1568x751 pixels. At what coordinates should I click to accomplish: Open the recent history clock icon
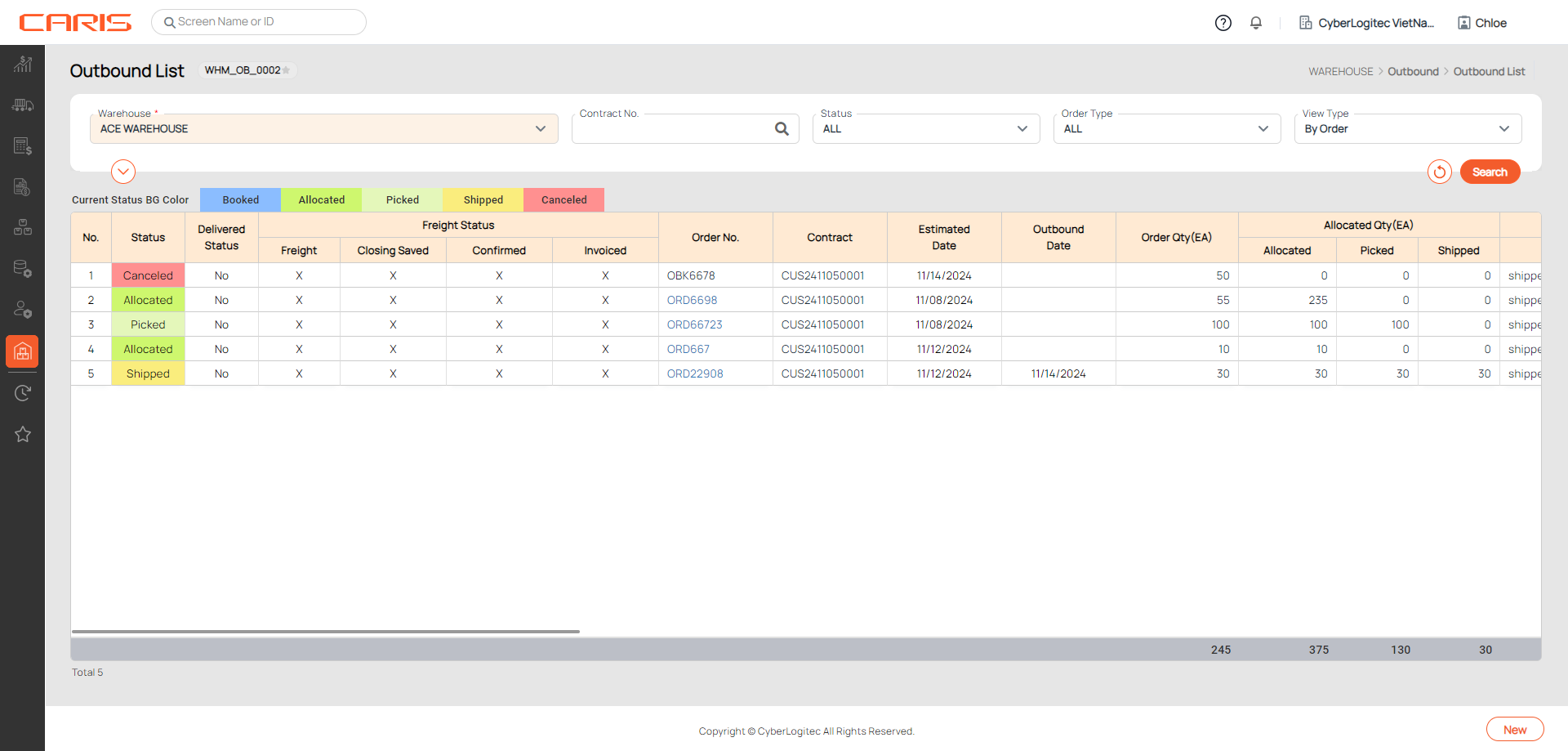click(23, 393)
